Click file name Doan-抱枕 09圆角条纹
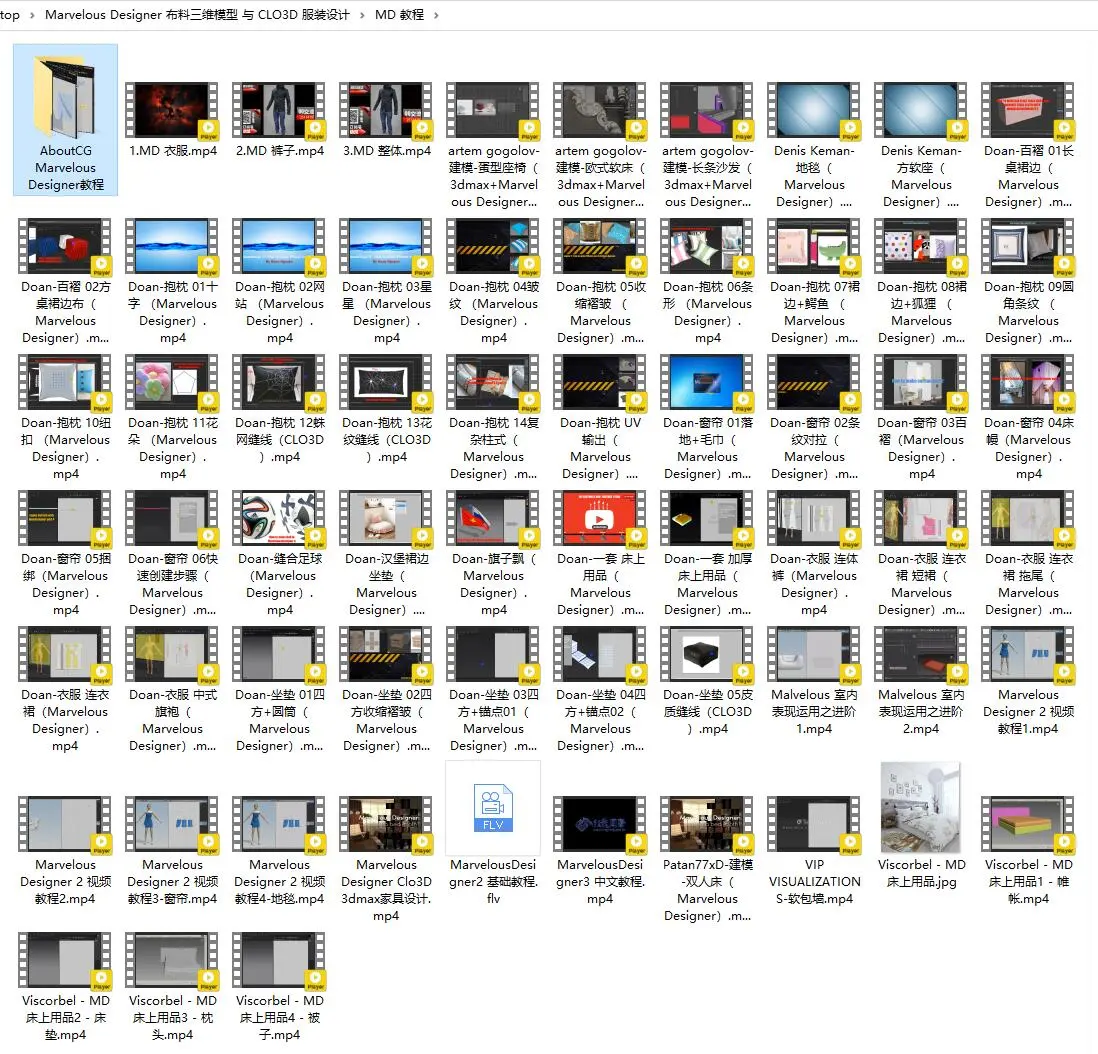The image size is (1098, 1054). (1028, 312)
